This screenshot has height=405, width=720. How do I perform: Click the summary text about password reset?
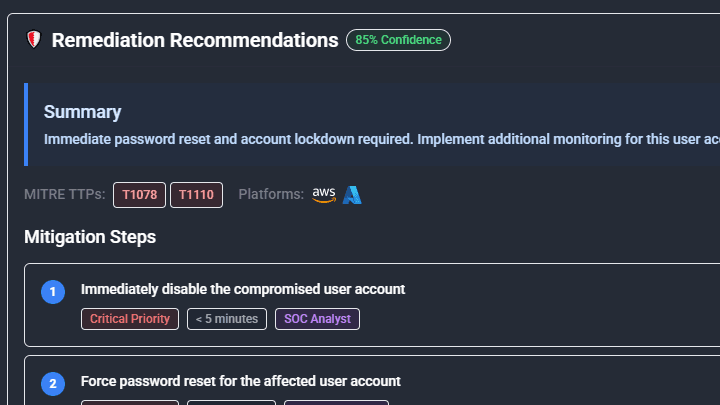click(x=382, y=139)
